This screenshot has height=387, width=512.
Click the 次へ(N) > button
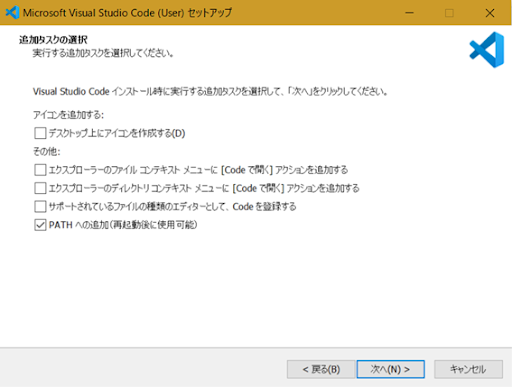(391, 369)
